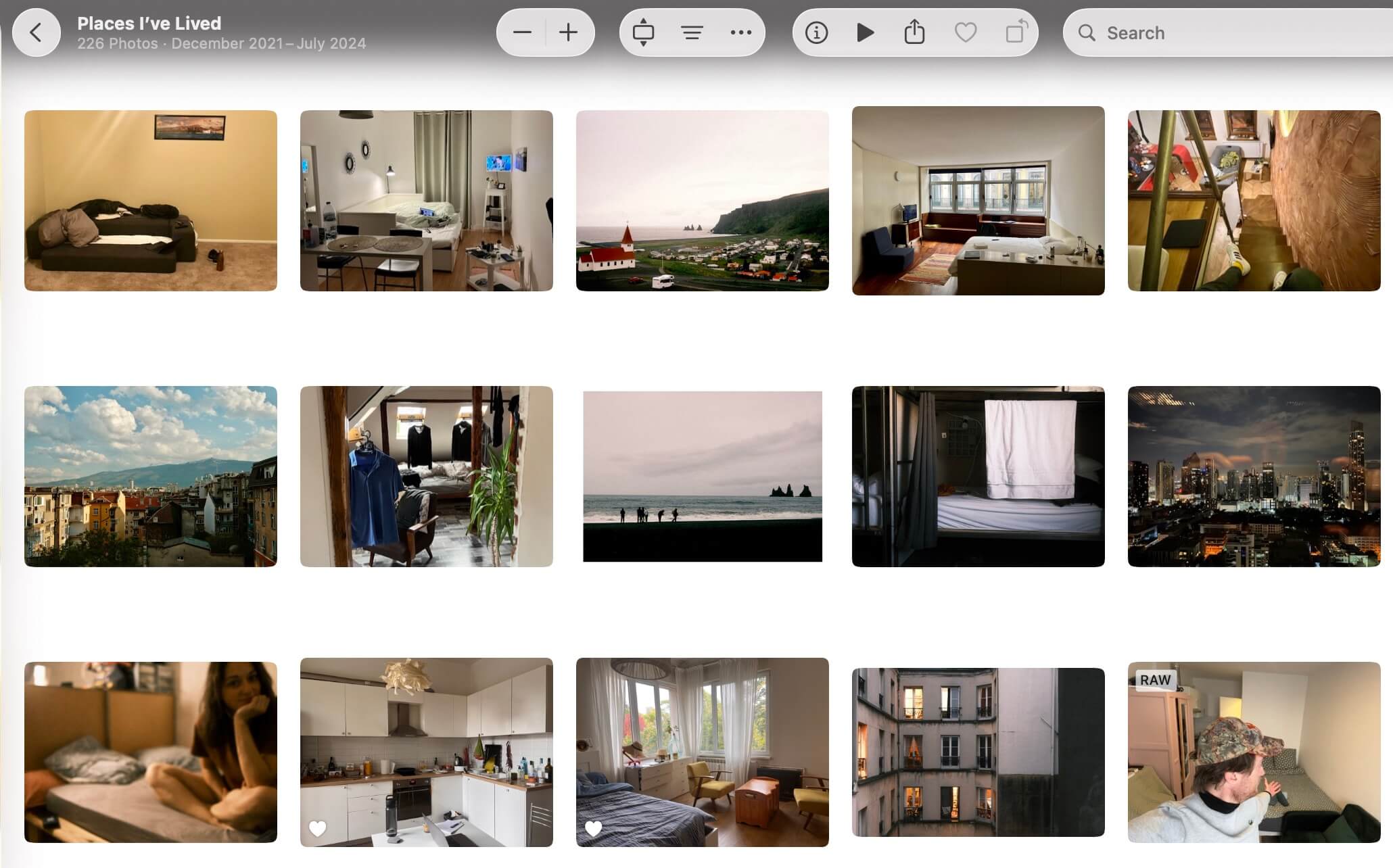The height and width of the screenshot is (868, 1393).
Task: Zoom in thumbnails with plus button
Action: point(569,32)
